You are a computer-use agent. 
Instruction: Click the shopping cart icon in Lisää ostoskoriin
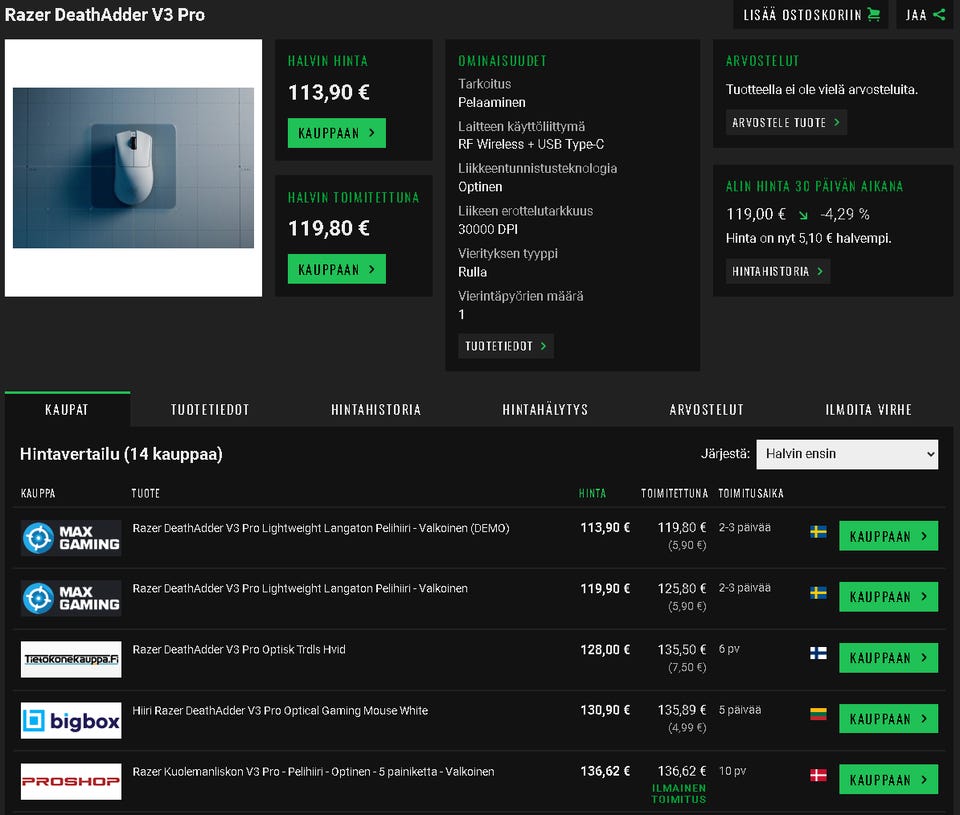point(874,14)
